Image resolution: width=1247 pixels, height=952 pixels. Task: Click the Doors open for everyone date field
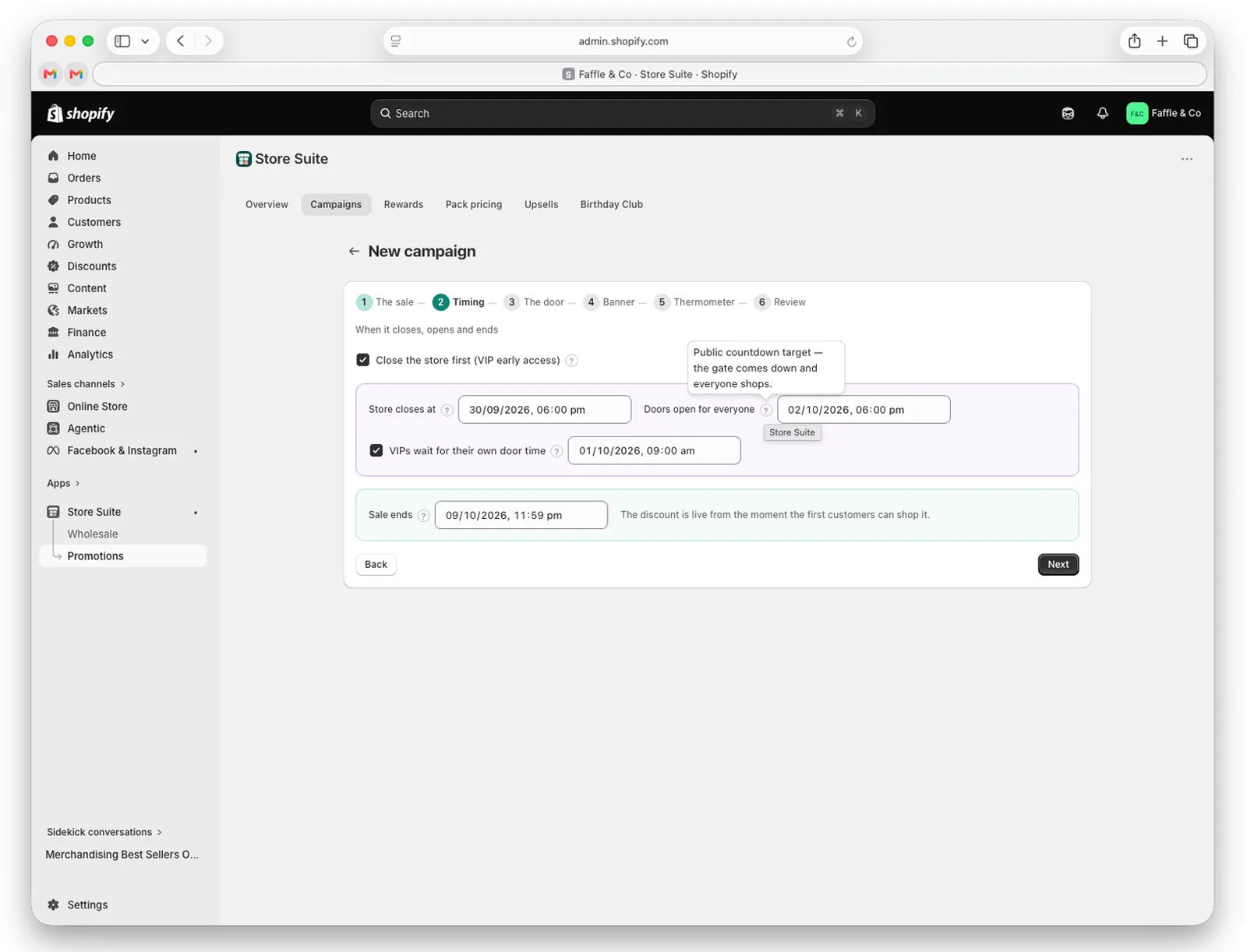(x=864, y=410)
